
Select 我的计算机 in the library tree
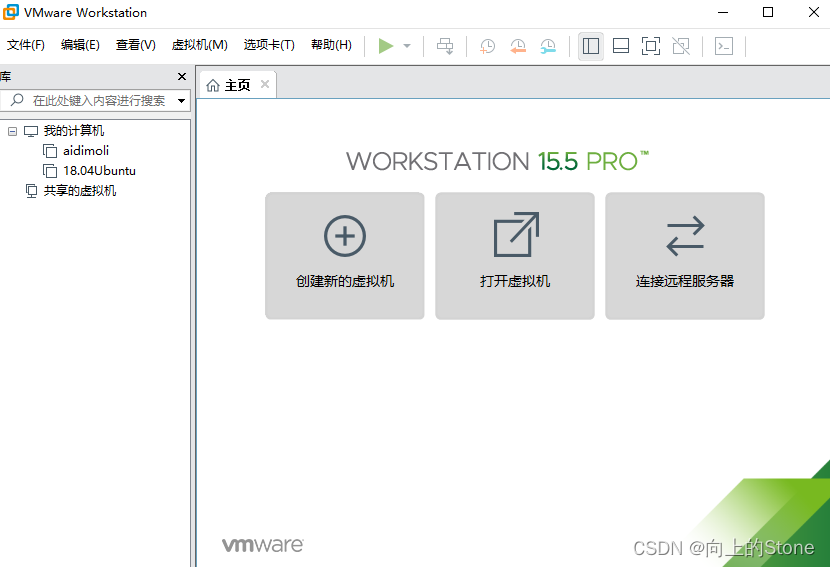[x=74, y=131]
